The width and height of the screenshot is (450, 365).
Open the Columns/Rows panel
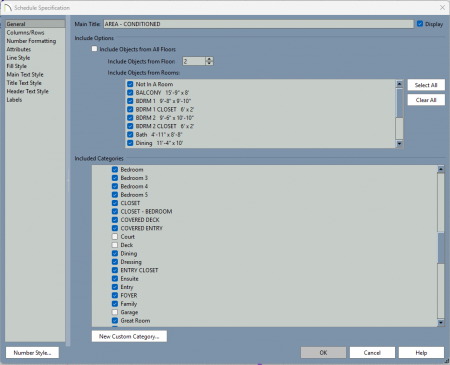point(25,32)
